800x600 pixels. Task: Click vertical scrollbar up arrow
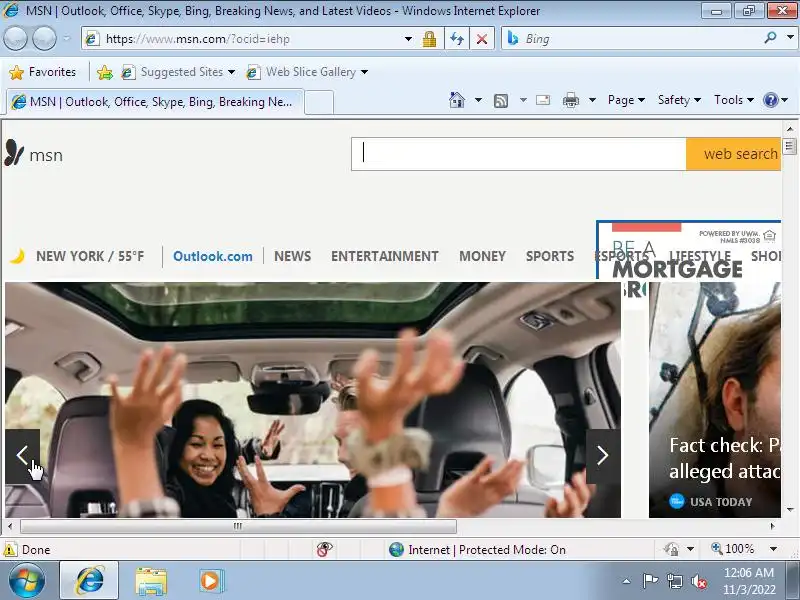pyautogui.click(x=790, y=129)
